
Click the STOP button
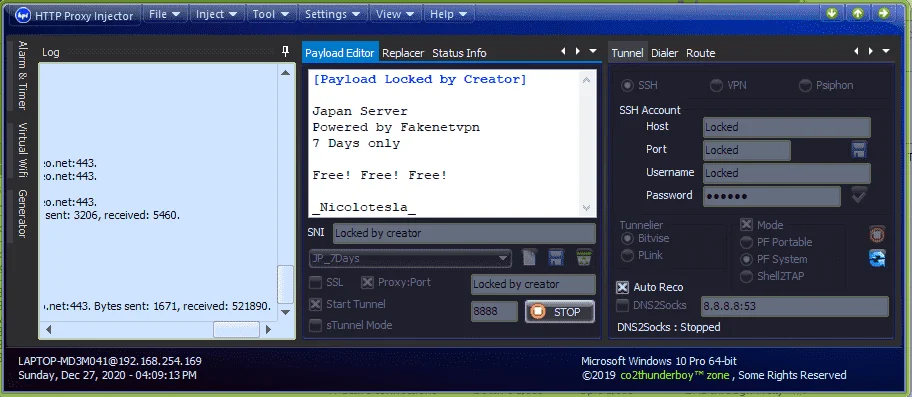pos(560,312)
